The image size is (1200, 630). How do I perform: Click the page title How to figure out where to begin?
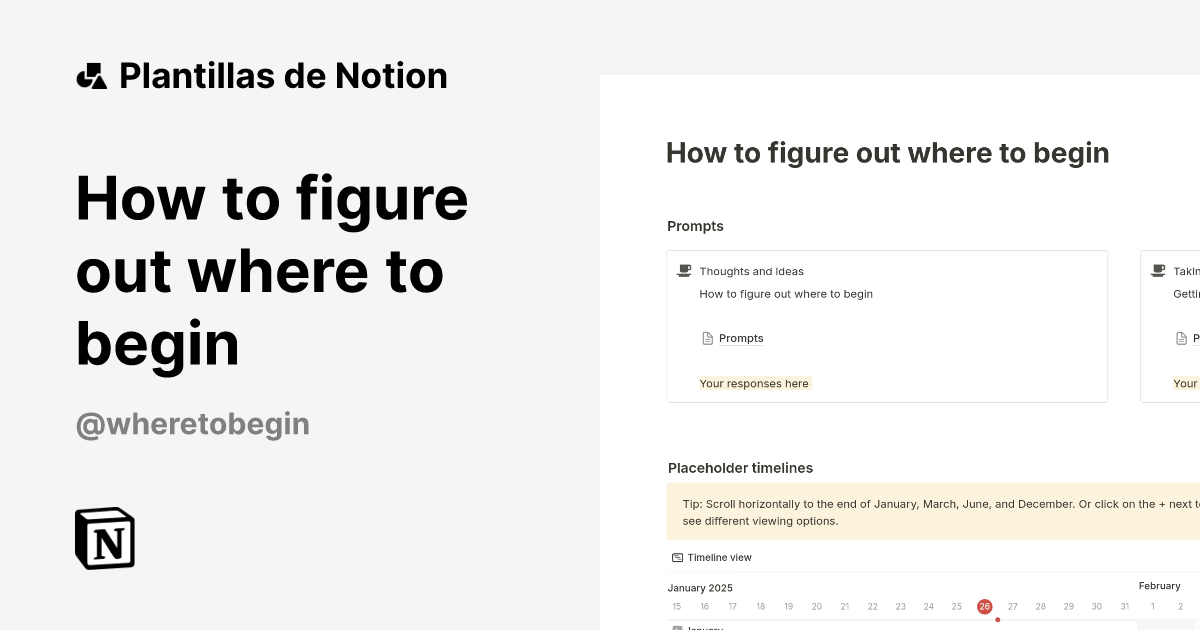[x=887, y=152]
